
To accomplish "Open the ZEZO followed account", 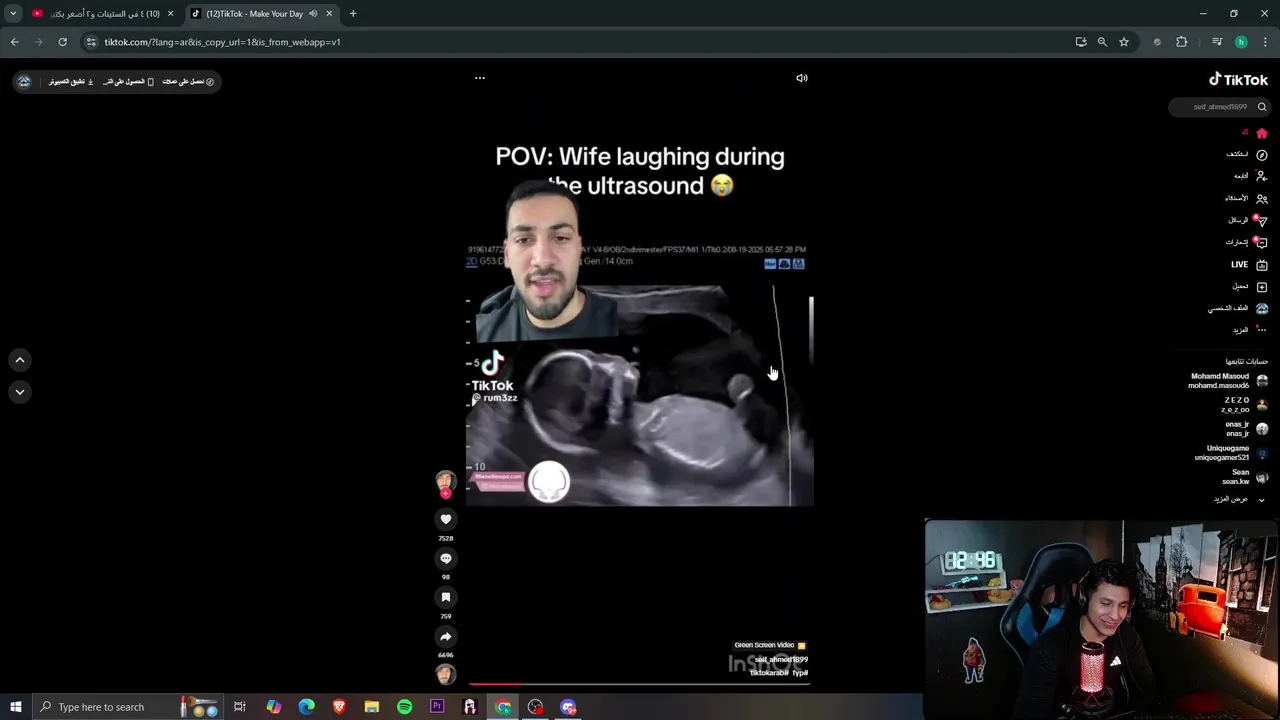I will click(x=1244, y=405).
